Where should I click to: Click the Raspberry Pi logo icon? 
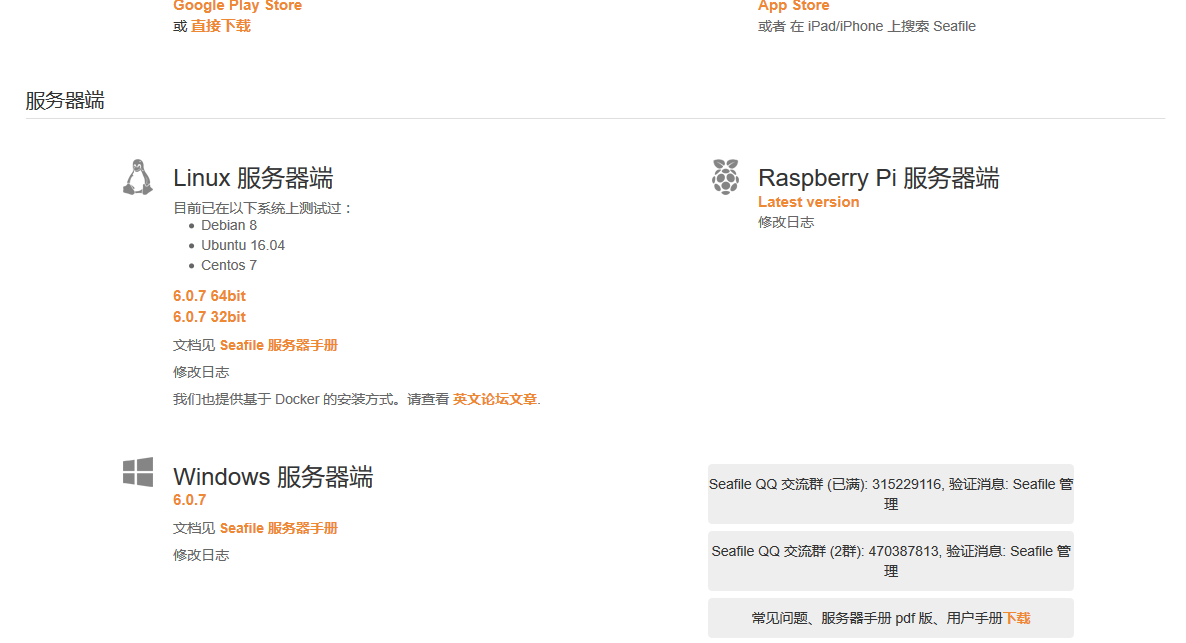[x=725, y=177]
